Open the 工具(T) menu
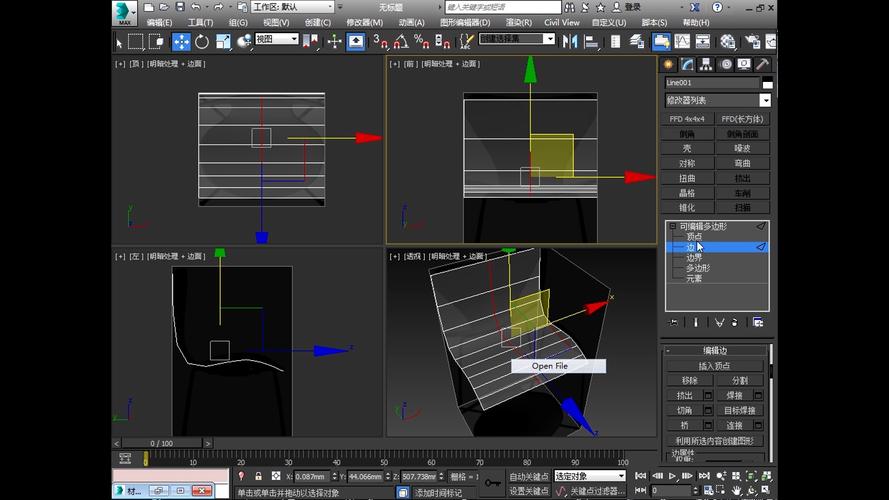This screenshot has height=500, width=889. pyautogui.click(x=200, y=23)
